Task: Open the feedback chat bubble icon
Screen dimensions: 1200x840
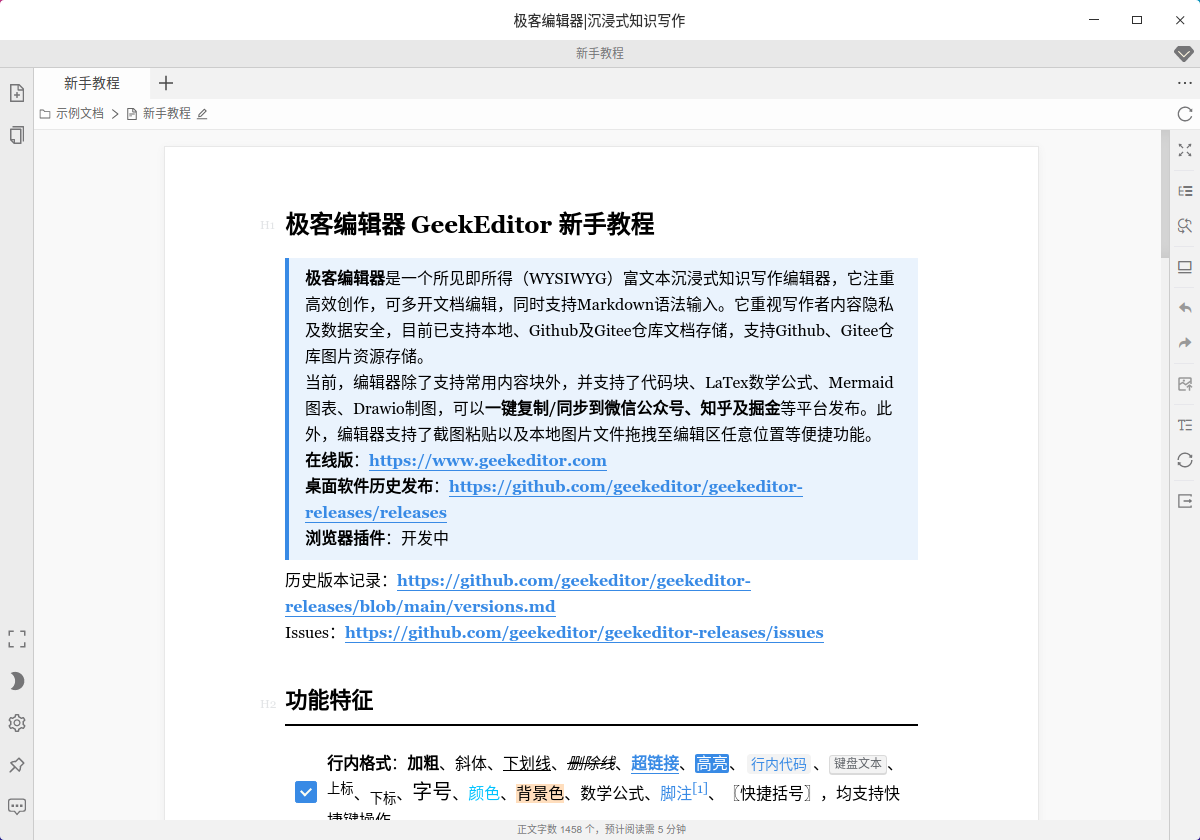Action: coord(17,806)
